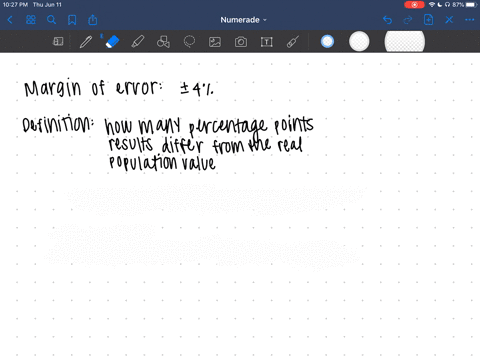Viewport: 480px width, 360px height.
Task: Choose the medium white eraser size
Action: pos(359,42)
